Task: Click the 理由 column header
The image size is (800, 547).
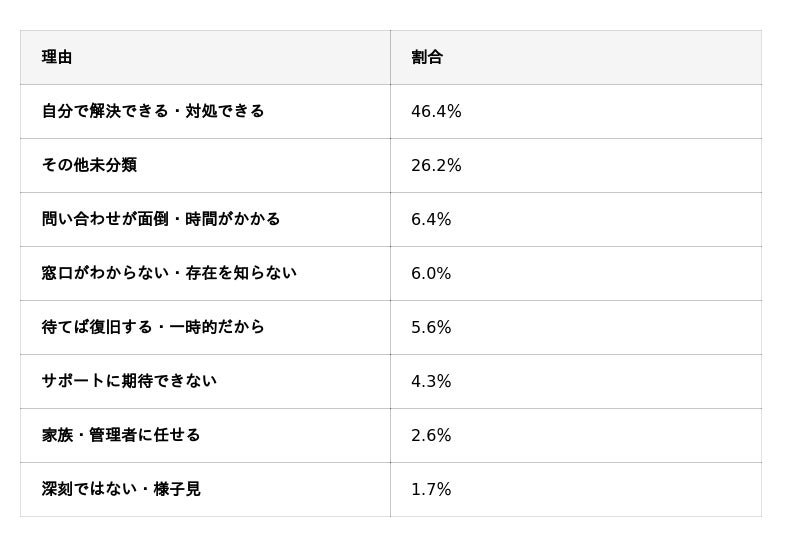Action: pyautogui.click(x=57, y=58)
